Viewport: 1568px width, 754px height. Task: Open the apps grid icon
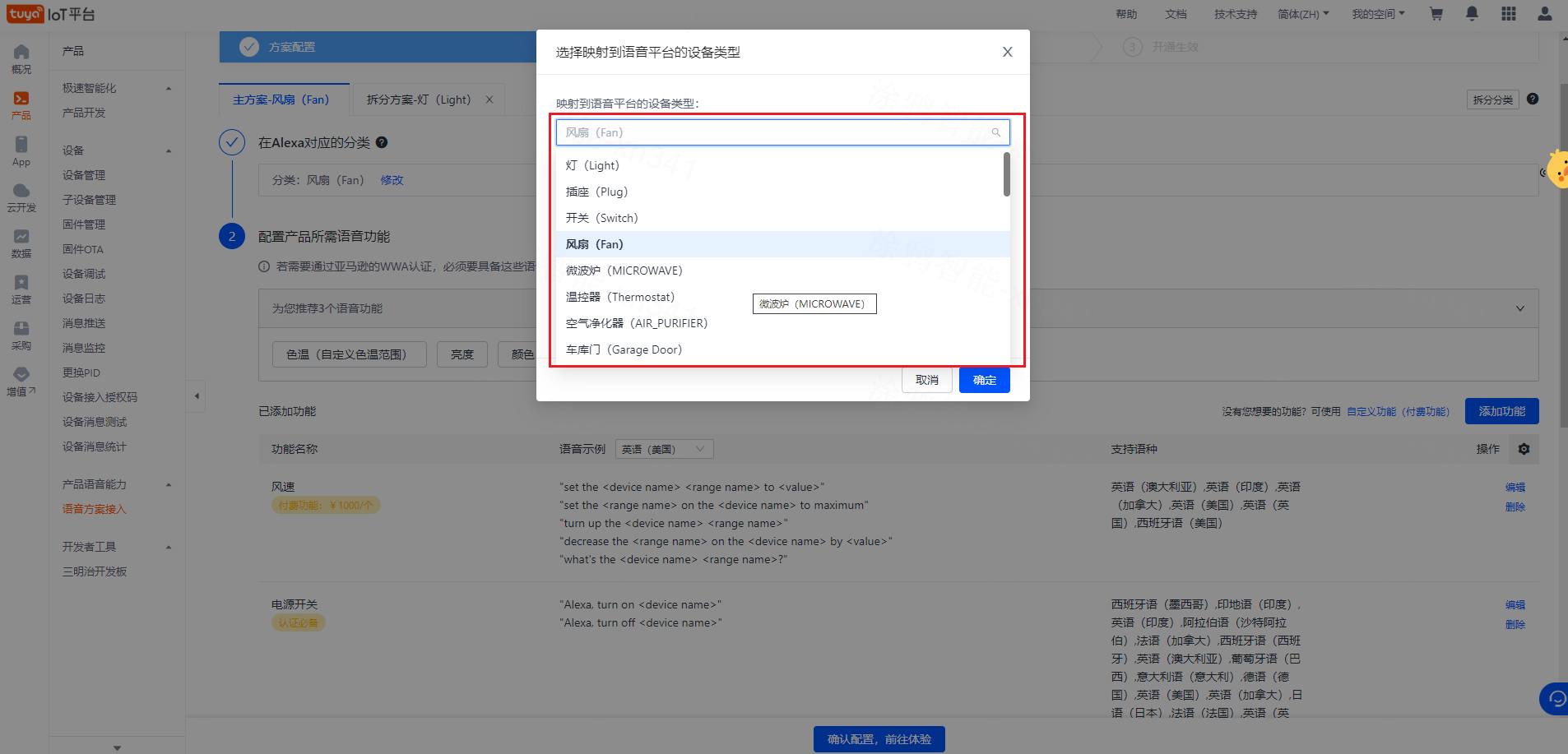point(1508,14)
